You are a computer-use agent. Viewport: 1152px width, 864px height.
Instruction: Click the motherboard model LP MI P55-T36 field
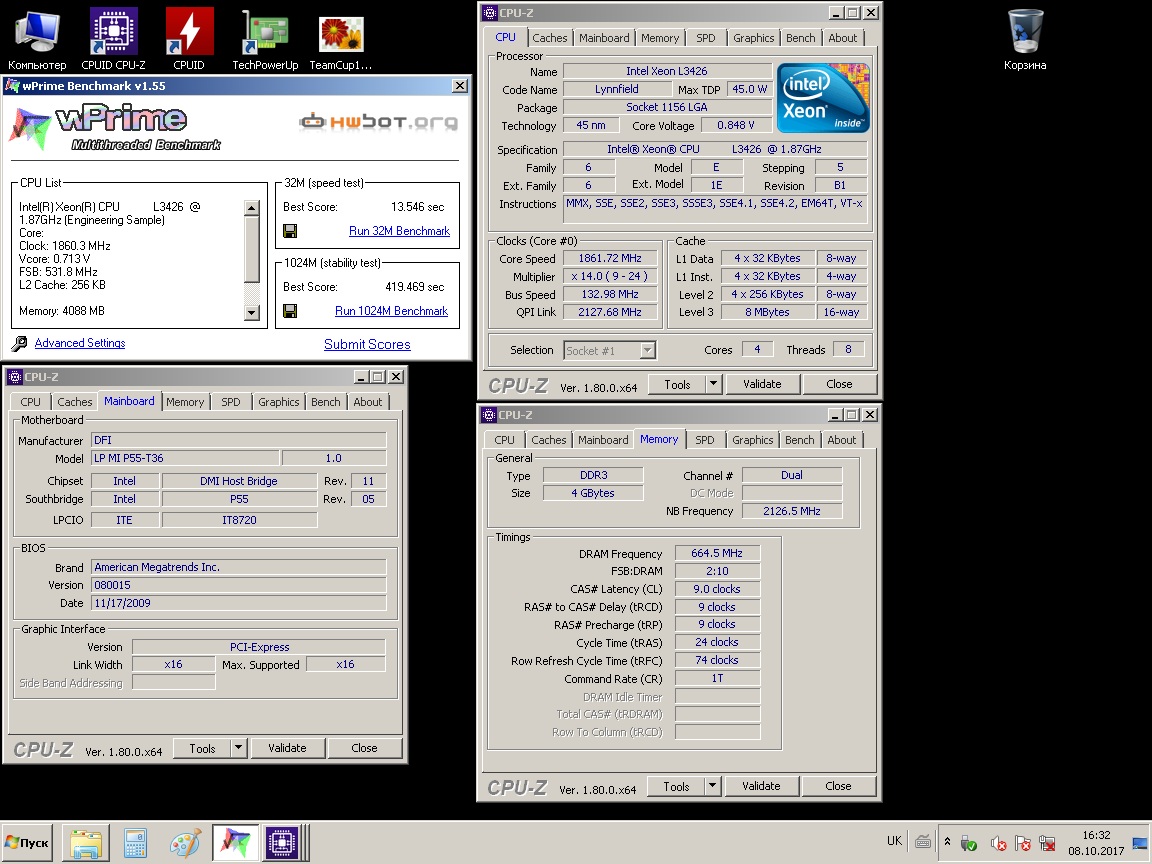pyautogui.click(x=185, y=458)
